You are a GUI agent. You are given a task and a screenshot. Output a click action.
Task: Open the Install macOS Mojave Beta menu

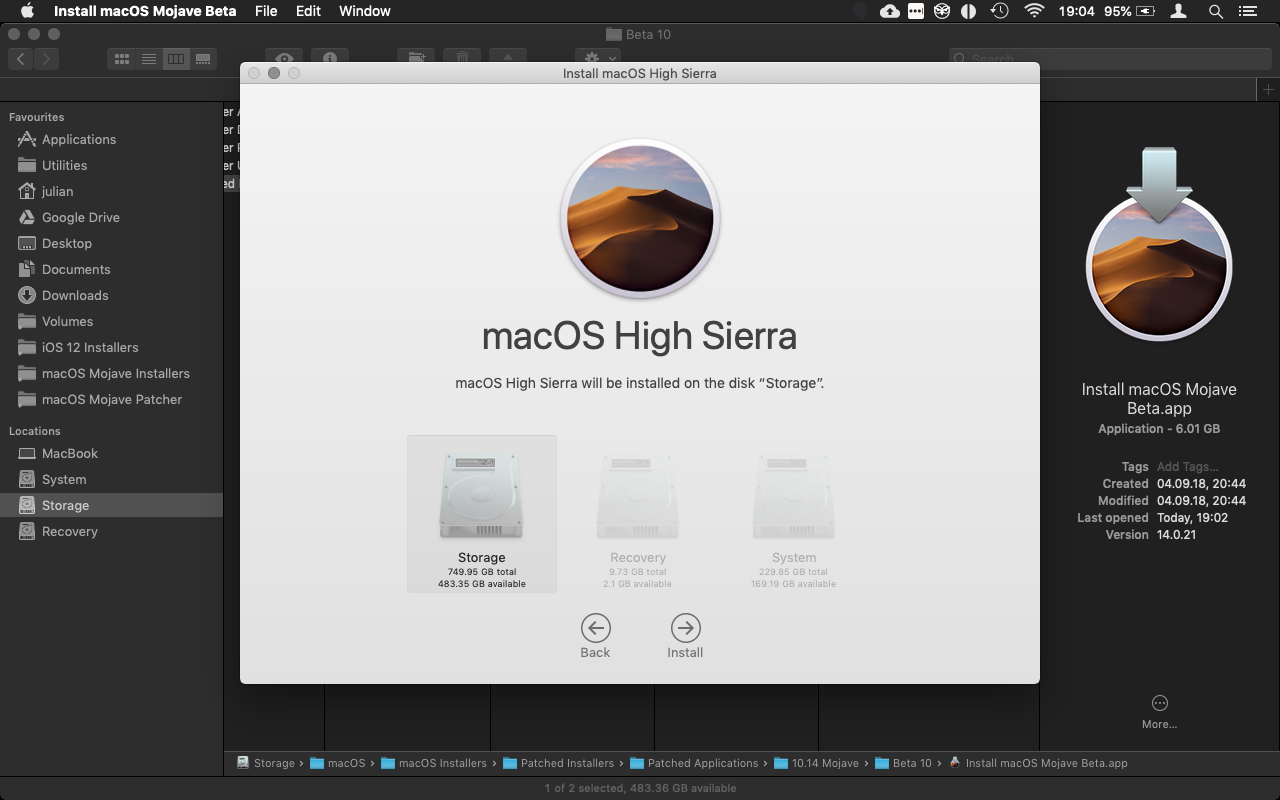pyautogui.click(x=145, y=11)
